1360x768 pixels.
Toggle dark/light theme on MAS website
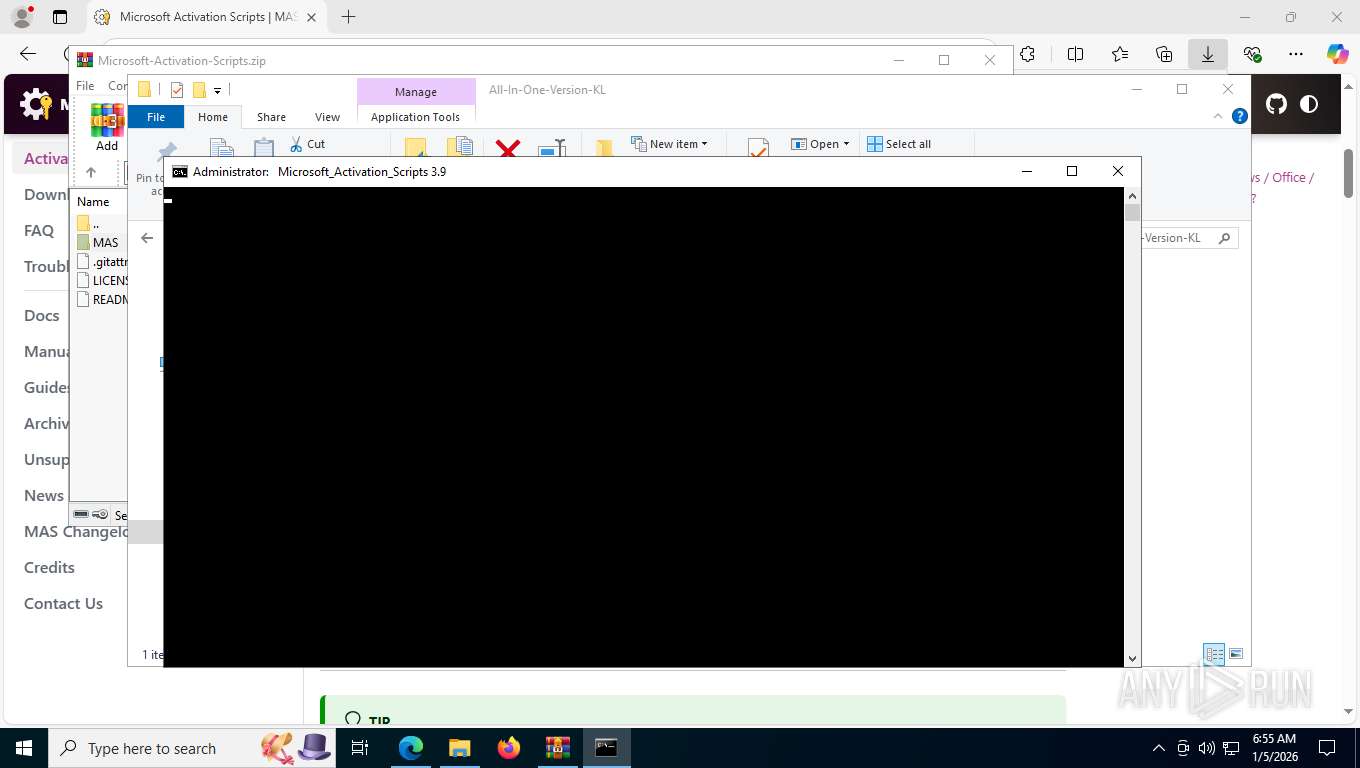click(x=1308, y=104)
